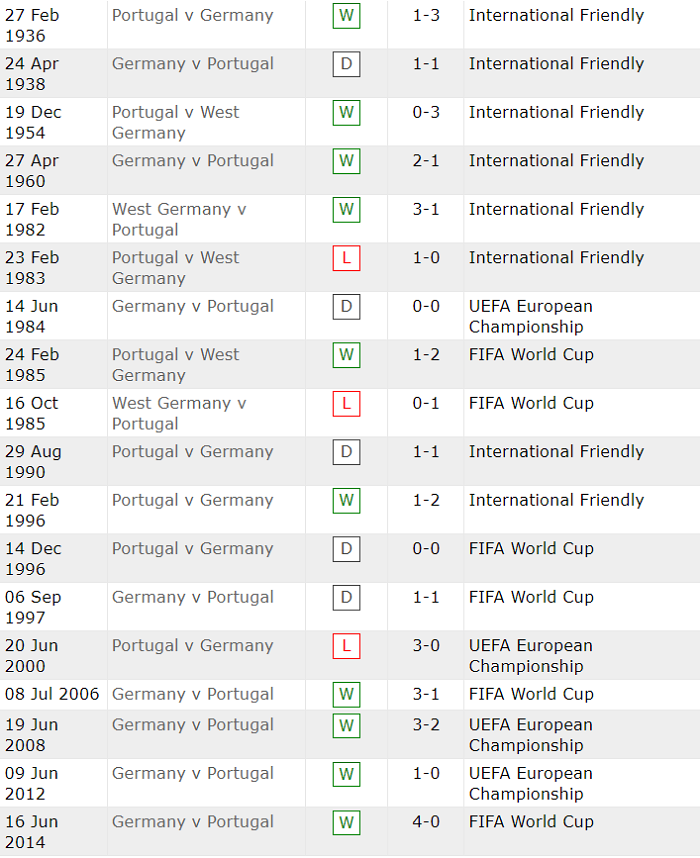Click the D badge for 06 Sep 1997 match

tap(346, 598)
